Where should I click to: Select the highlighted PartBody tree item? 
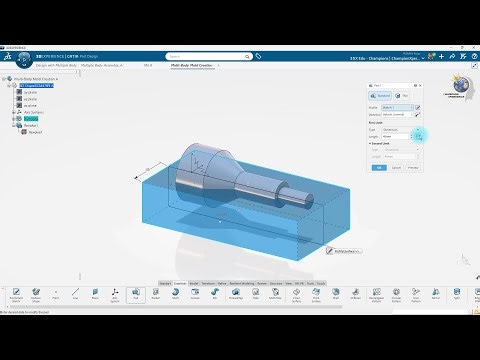tap(31, 119)
